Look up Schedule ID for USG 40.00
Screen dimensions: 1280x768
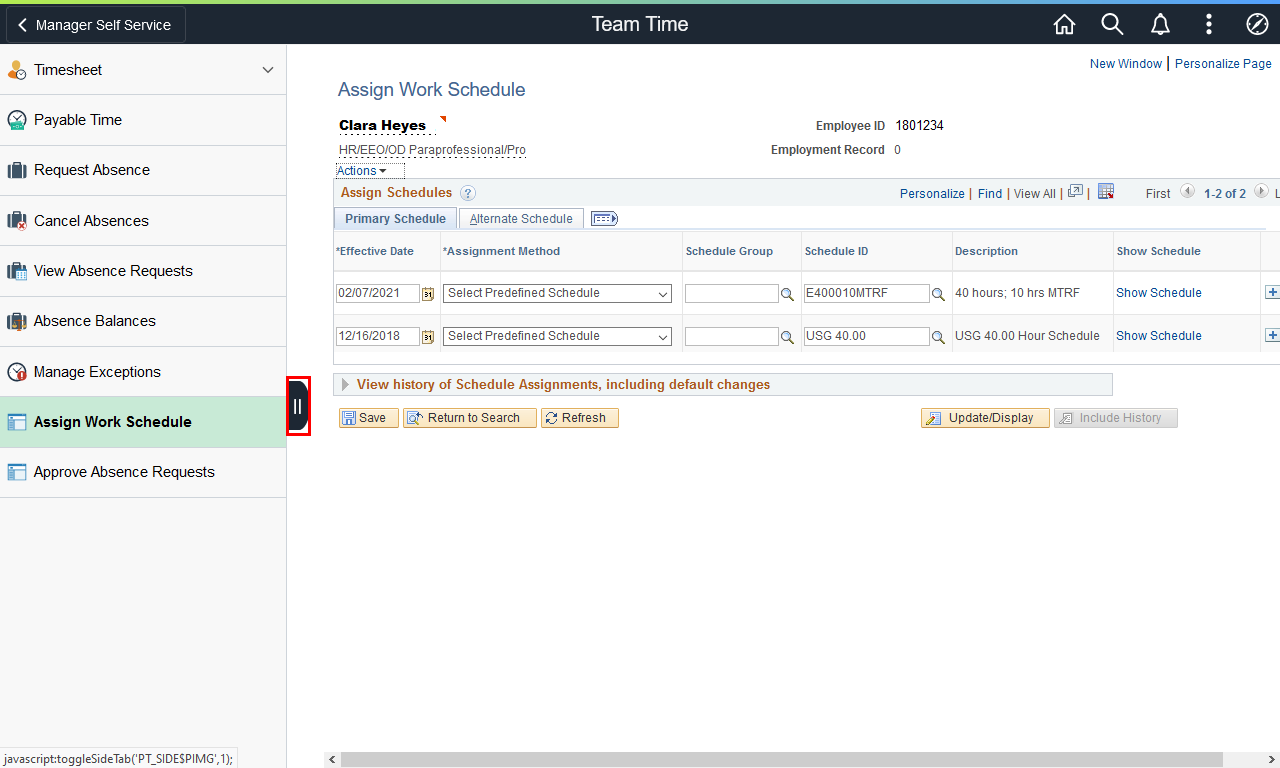tap(938, 337)
